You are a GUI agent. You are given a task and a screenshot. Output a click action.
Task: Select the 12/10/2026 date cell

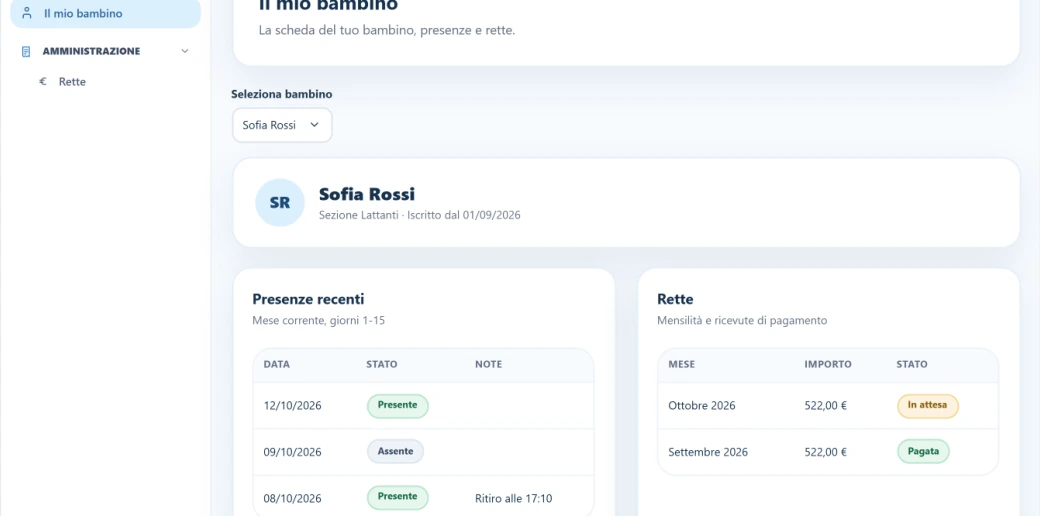292,406
